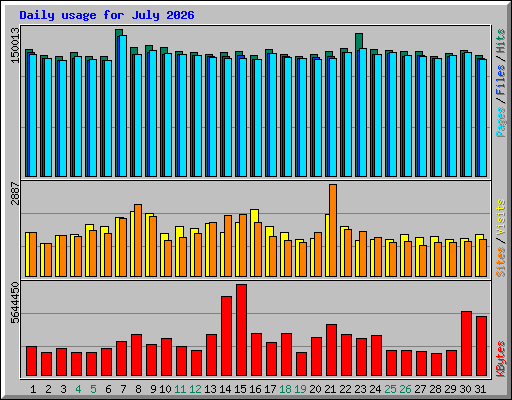Click the red KBytes bar for day 31
The width and height of the screenshot is (512, 400).
tap(482, 346)
